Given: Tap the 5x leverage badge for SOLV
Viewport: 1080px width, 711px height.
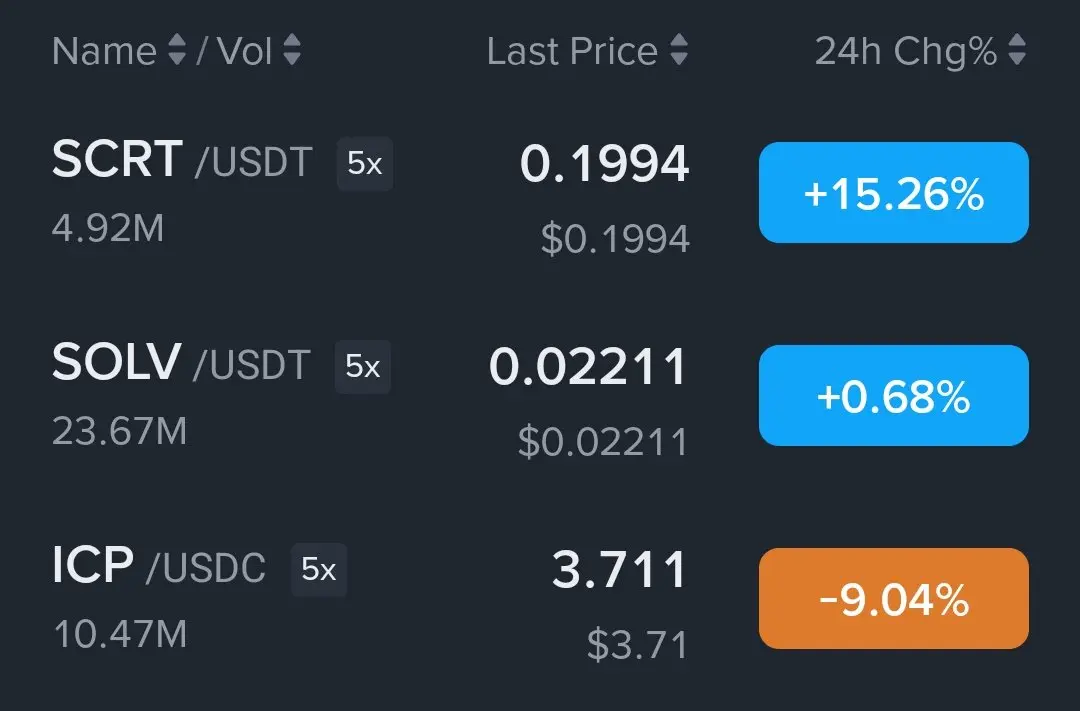Looking at the screenshot, I should [363, 367].
